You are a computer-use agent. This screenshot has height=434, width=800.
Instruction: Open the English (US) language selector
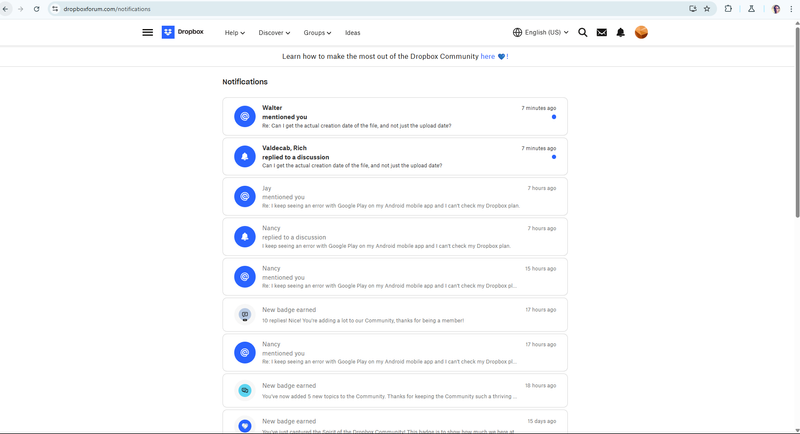540,32
